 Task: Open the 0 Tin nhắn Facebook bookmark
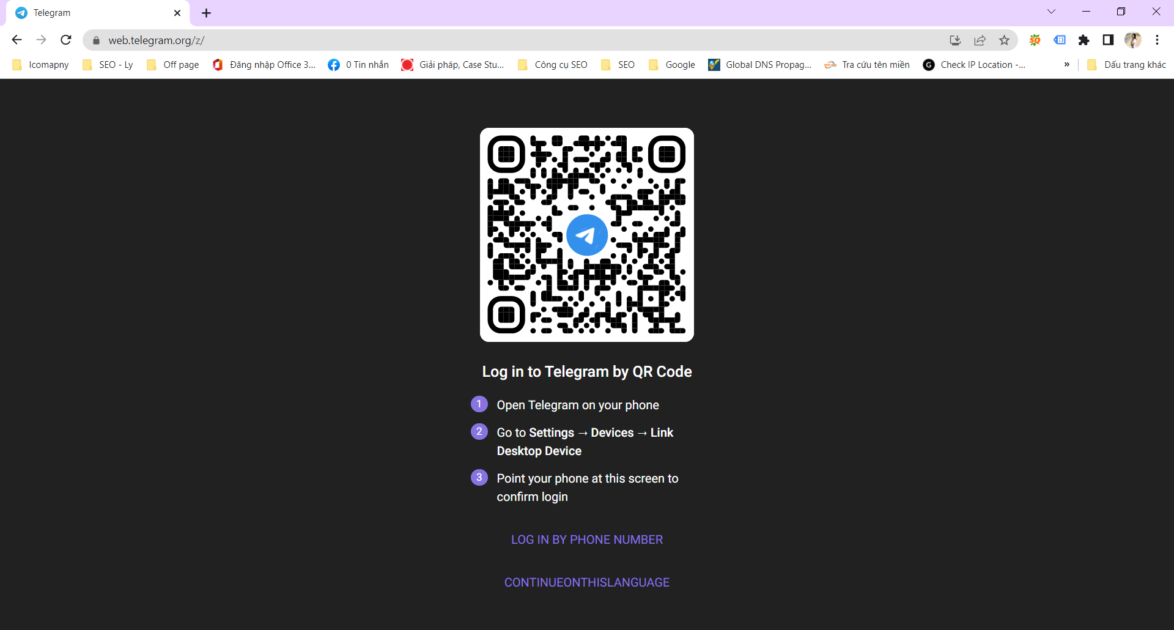[358, 64]
